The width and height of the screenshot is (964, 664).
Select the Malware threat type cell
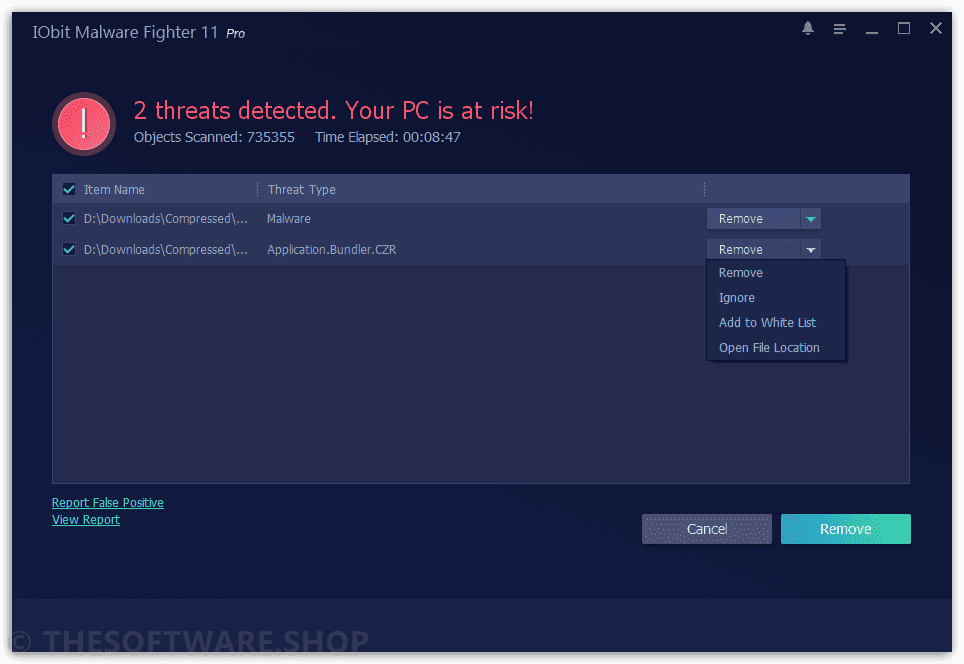[289, 219]
